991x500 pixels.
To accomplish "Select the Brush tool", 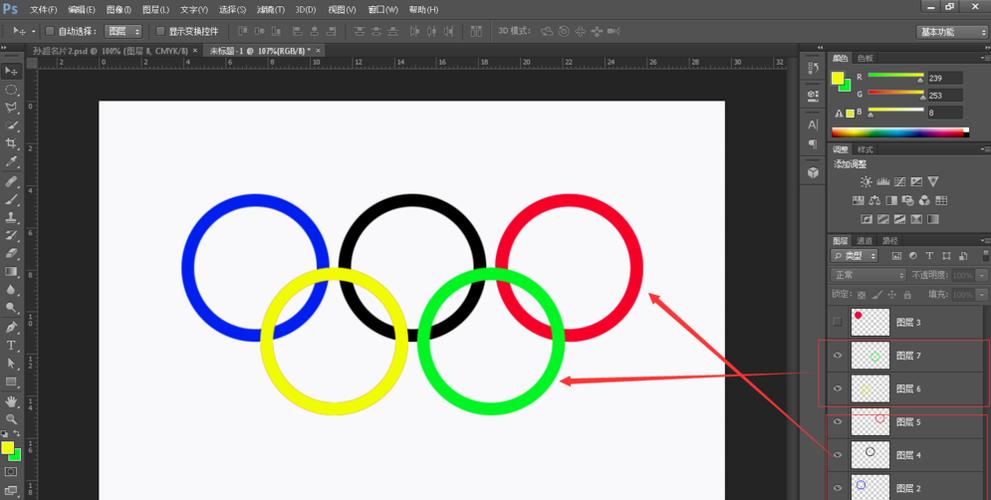I will [11, 200].
